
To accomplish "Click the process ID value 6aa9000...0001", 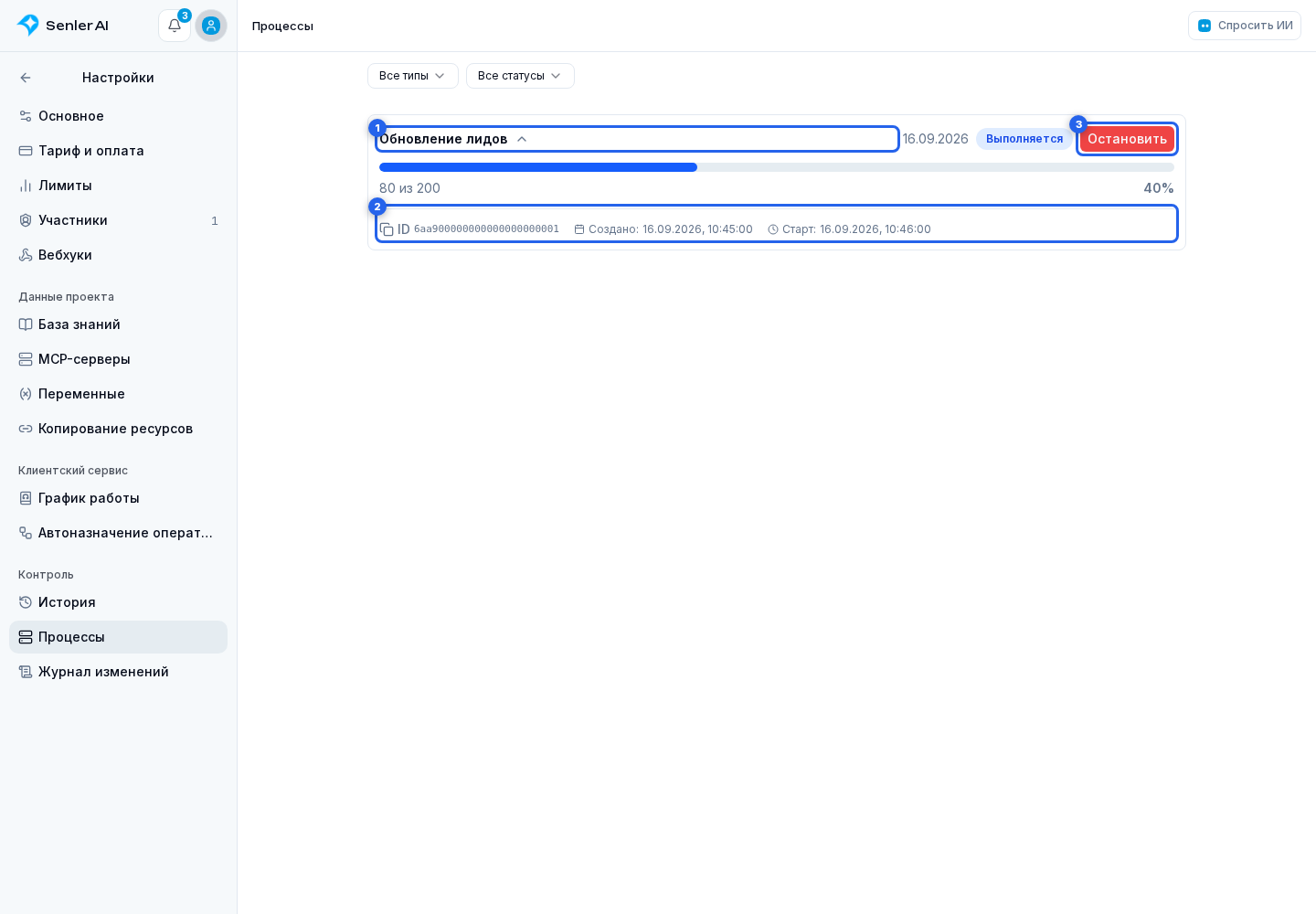I will [486, 229].
